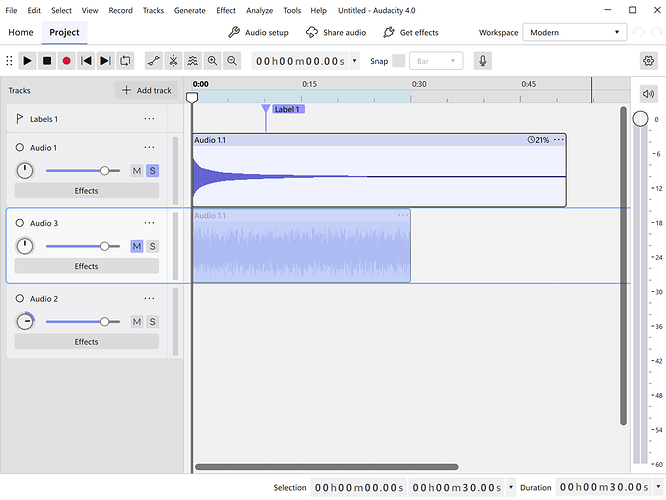The width and height of the screenshot is (666, 500).
Task: Solo the Audio 2 track
Action: (x=152, y=322)
